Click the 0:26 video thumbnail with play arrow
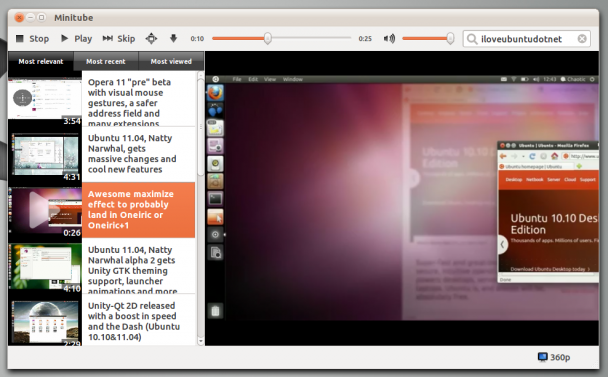The image size is (608, 377). click(45, 212)
